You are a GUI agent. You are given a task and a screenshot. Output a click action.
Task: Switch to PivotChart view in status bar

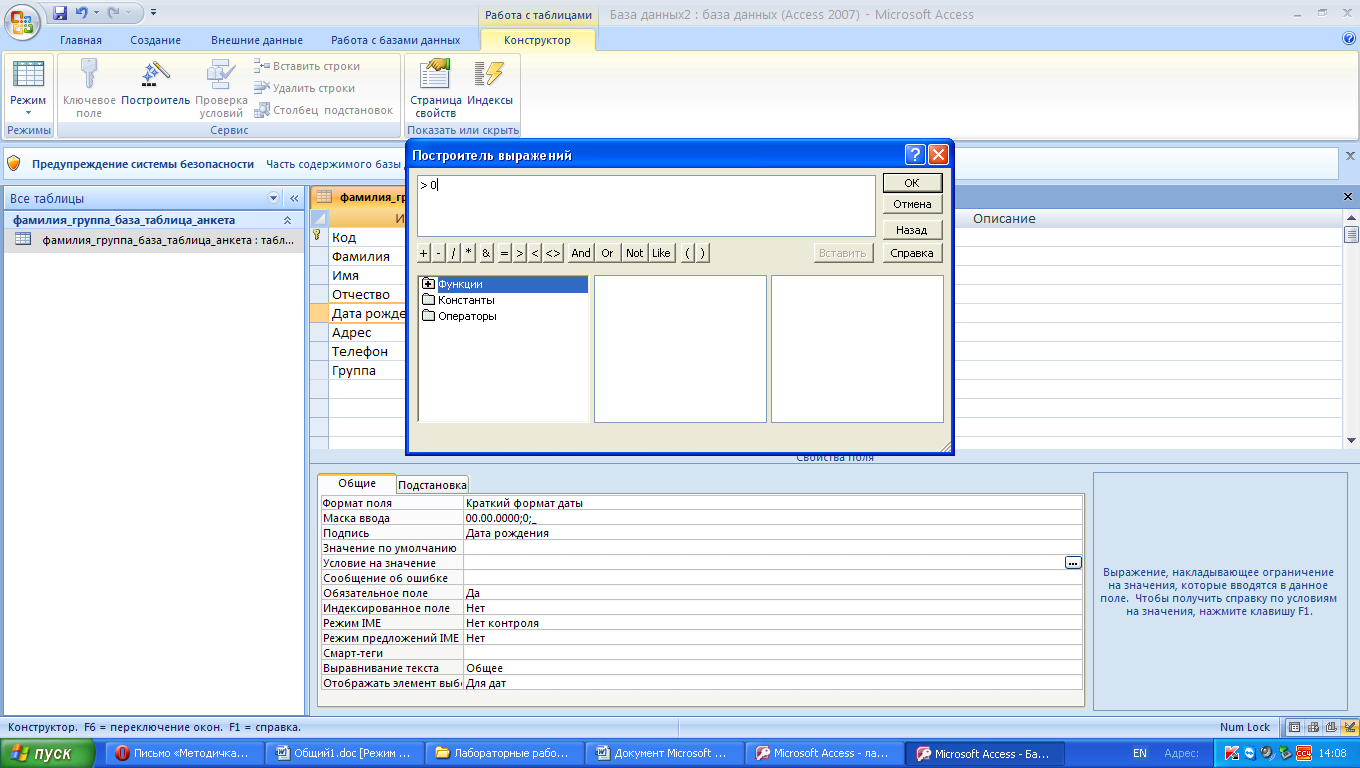pos(1330,727)
